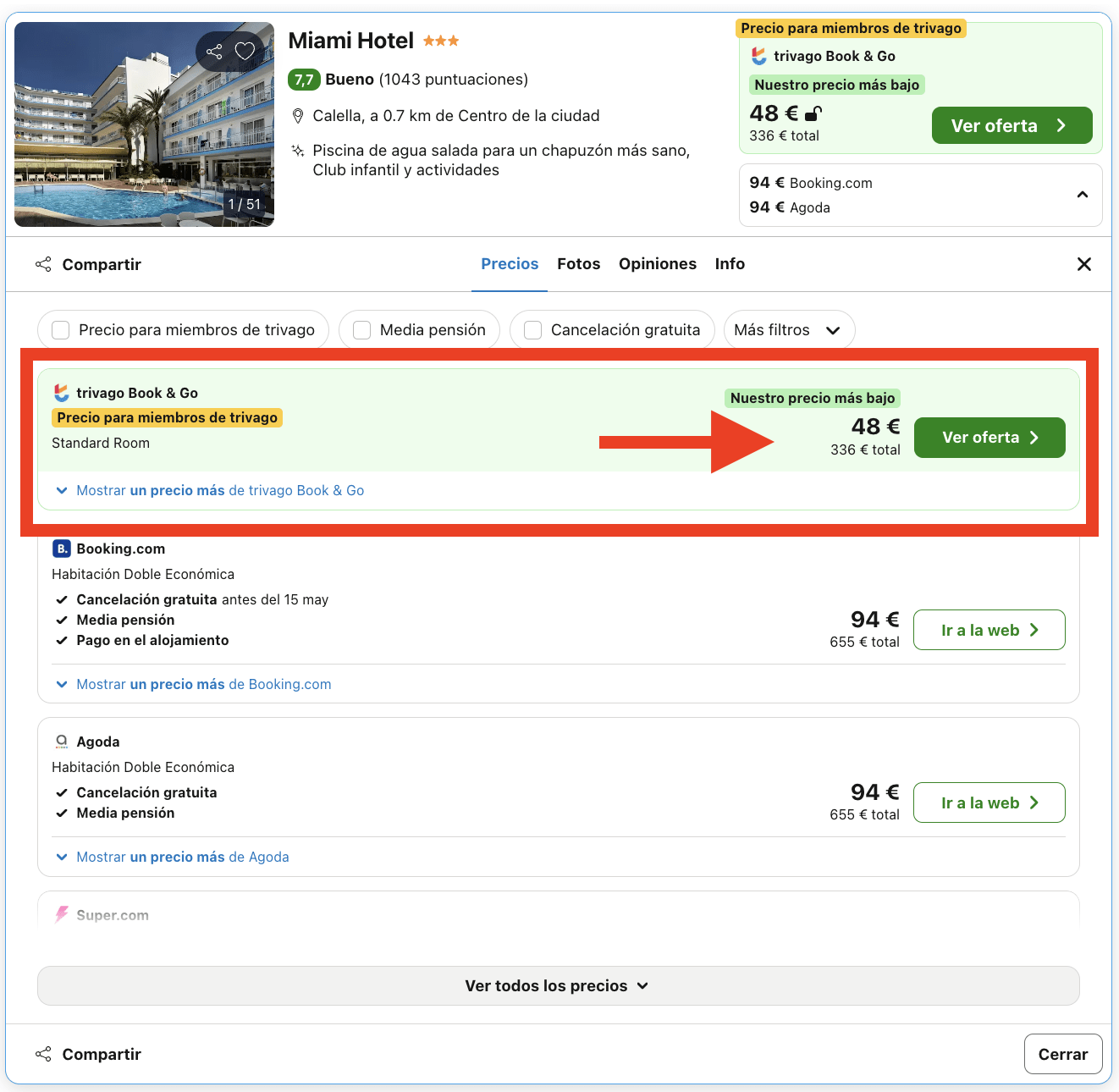Viewport: 1119px width, 1092px height.
Task: Switch to the Fotos tab
Action: pos(578,263)
